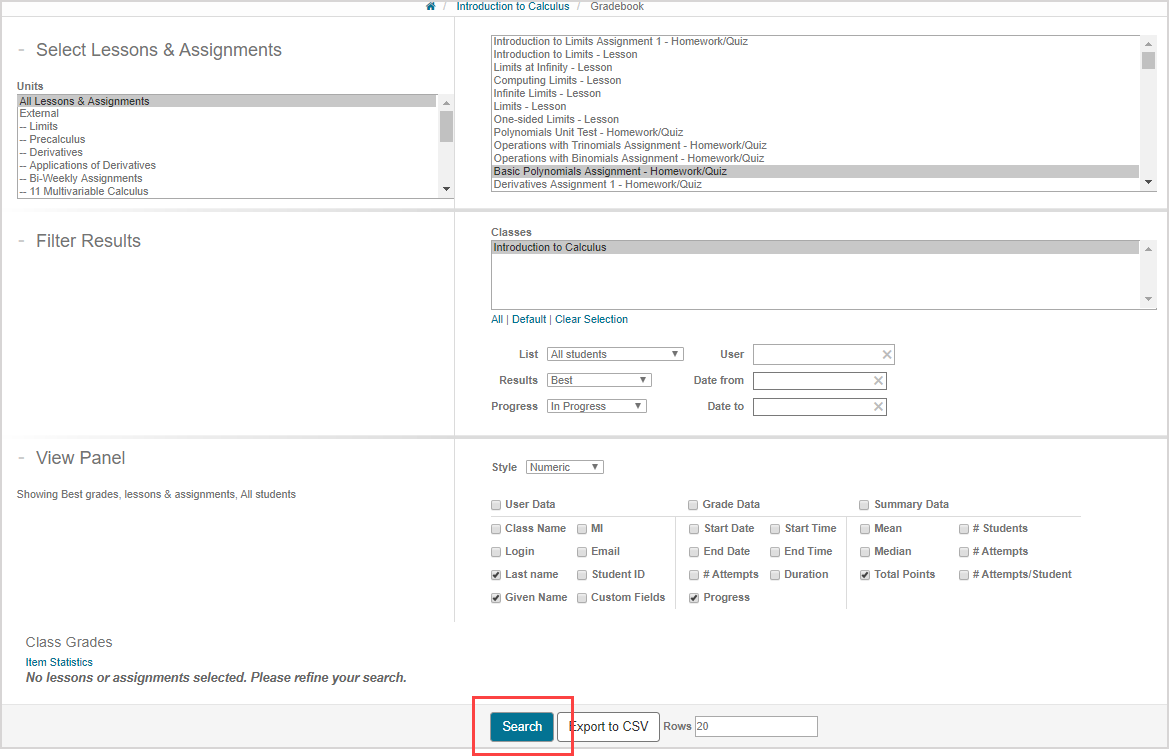1169x756 pixels.
Task: Open the Item Statistics link
Action: [x=59, y=662]
